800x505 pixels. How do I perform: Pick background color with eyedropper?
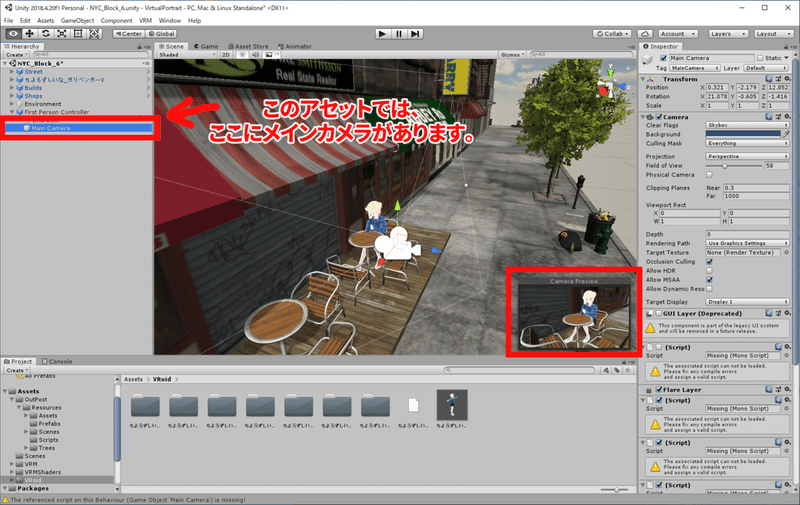[786, 134]
